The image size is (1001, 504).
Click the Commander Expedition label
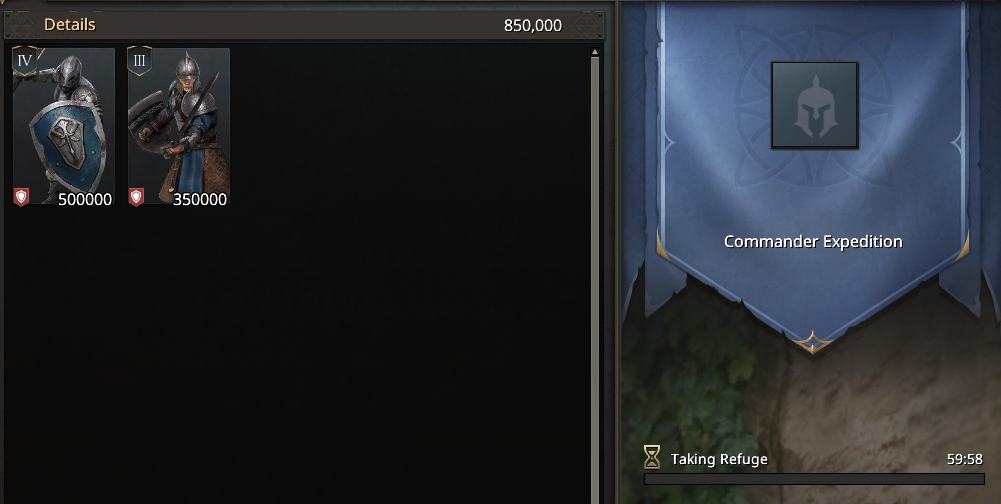coord(813,241)
